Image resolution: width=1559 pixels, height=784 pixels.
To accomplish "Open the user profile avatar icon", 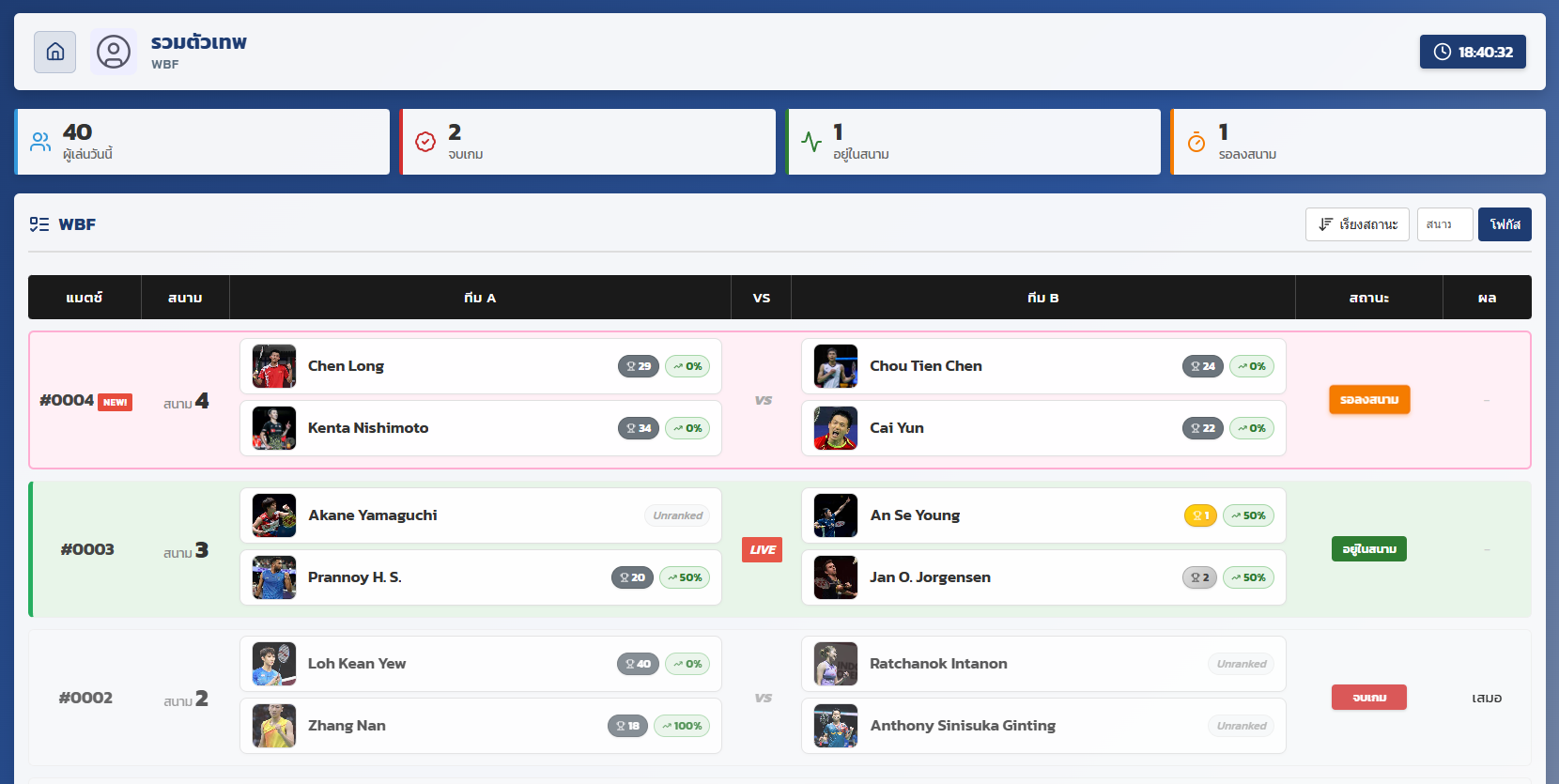I will [x=114, y=52].
